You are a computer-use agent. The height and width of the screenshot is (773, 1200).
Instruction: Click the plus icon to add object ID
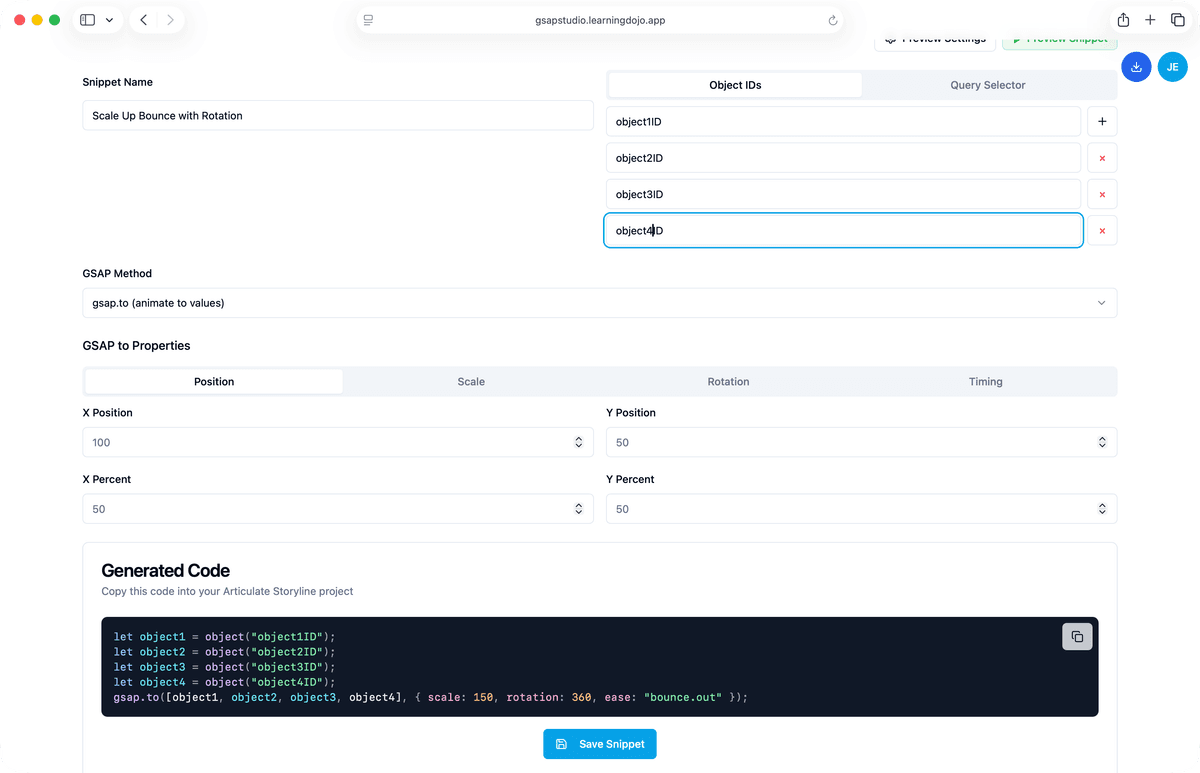pos(1102,122)
